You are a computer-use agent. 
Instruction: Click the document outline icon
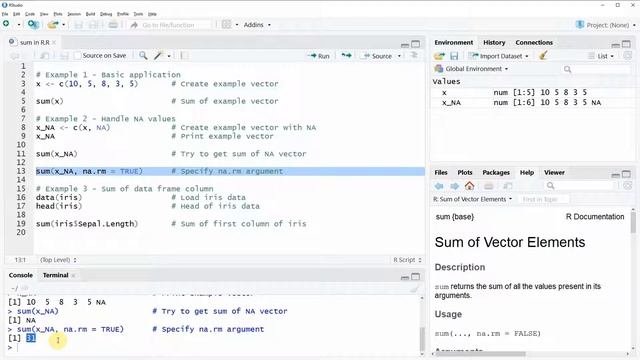(414, 56)
